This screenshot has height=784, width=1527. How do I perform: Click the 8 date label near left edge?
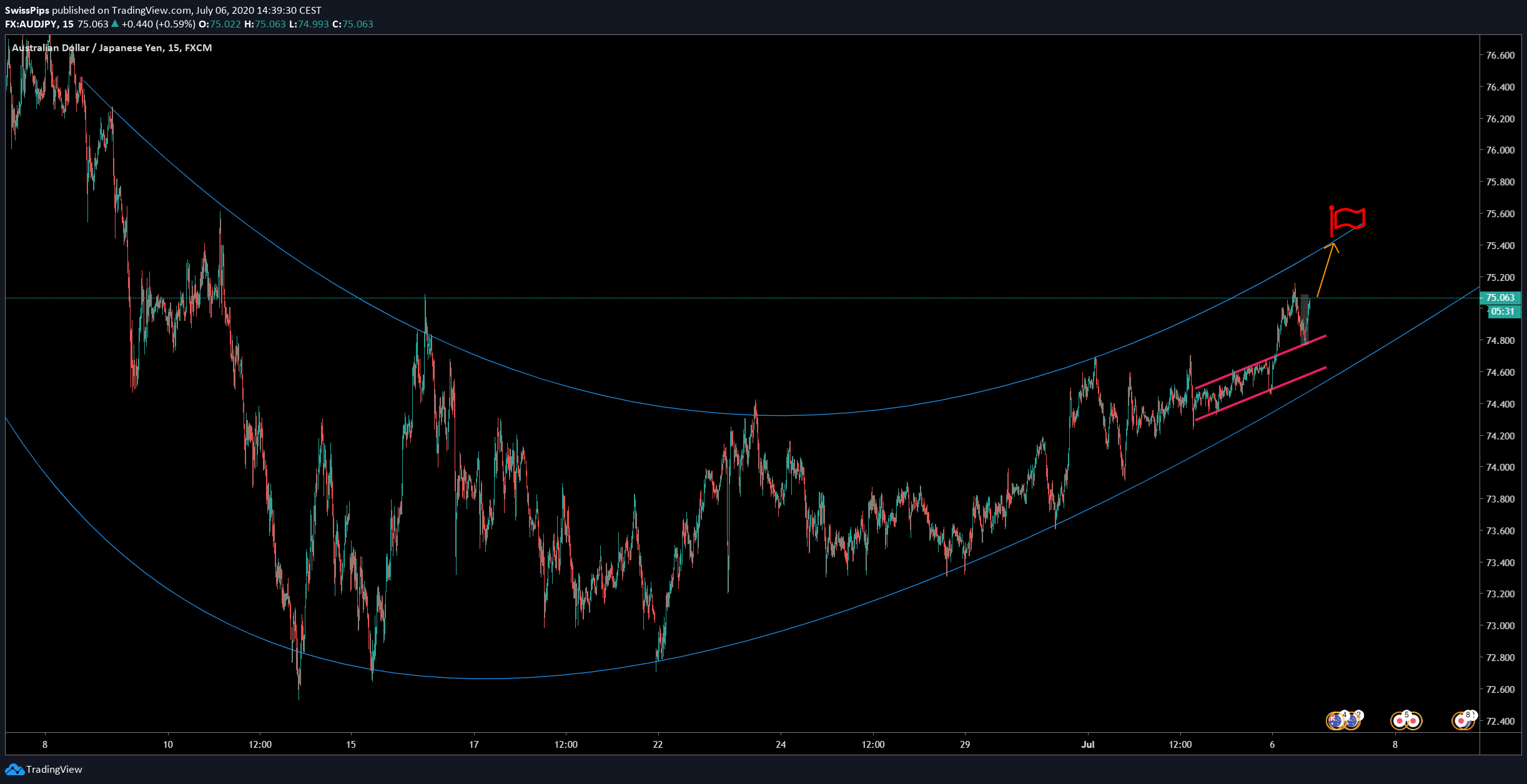[x=45, y=744]
